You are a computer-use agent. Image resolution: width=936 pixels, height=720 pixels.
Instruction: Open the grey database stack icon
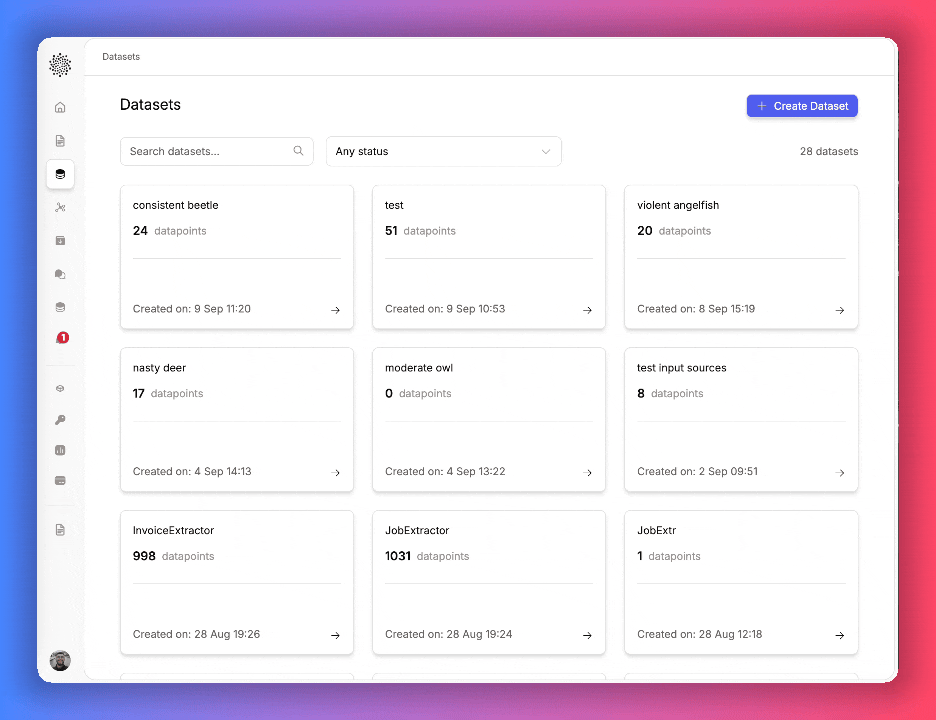pos(60,307)
